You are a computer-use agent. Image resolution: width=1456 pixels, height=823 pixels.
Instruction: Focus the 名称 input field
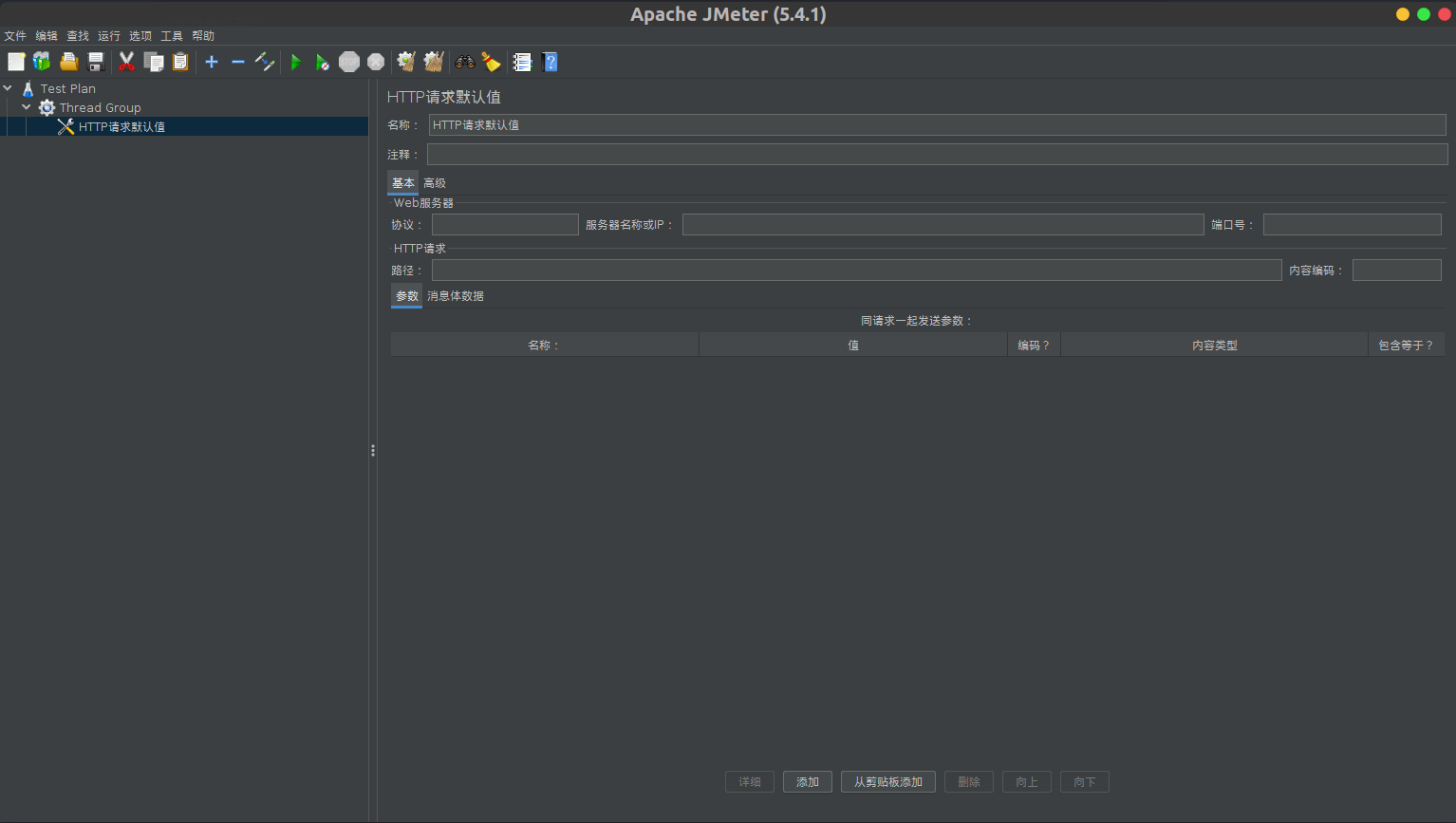pyautogui.click(x=938, y=125)
